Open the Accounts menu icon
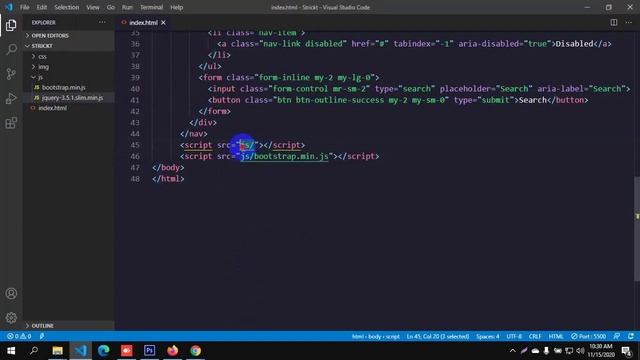 coord(11,293)
